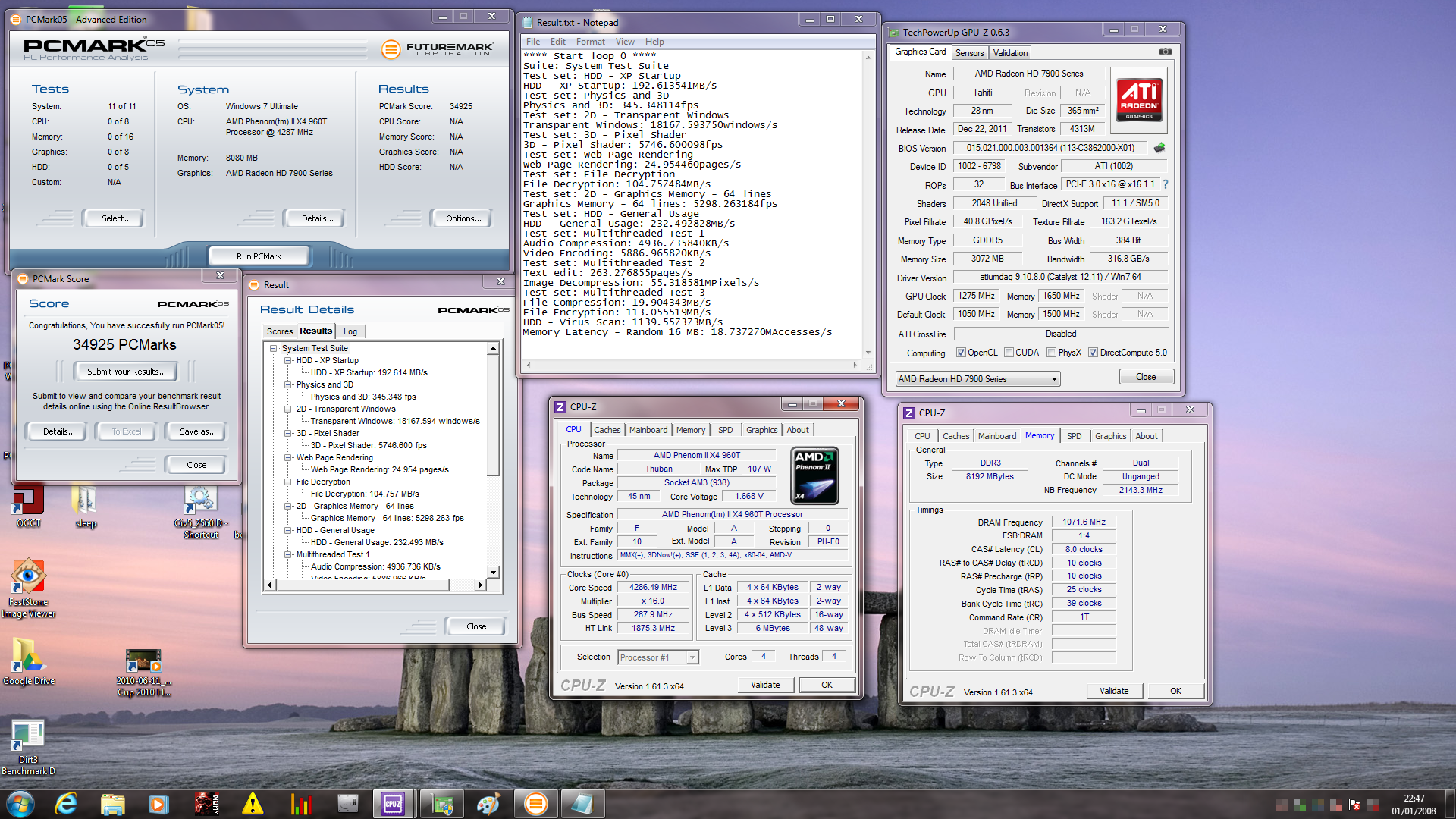Collapse the Multithreaded Test 1 node

click(288, 555)
